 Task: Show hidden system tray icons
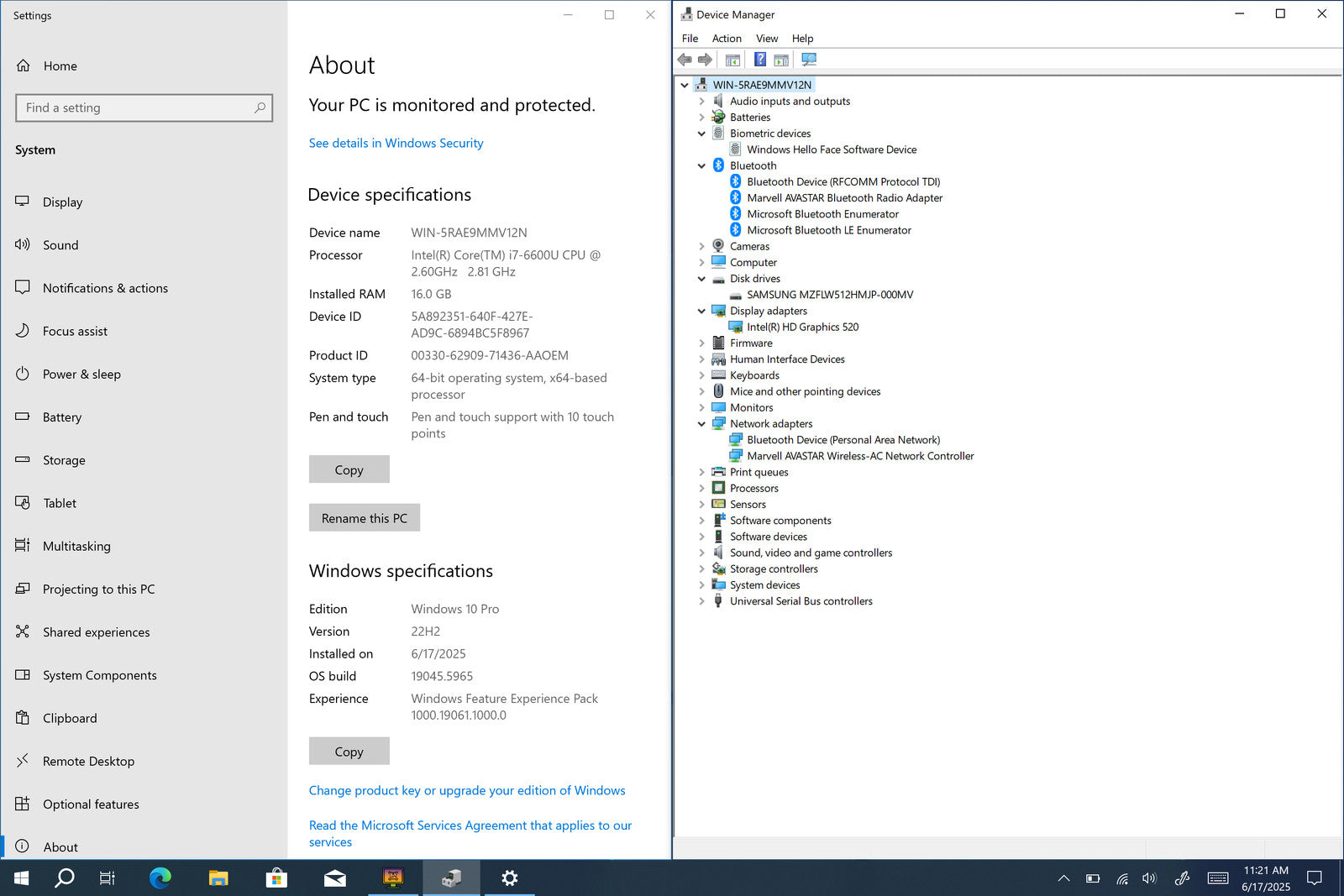coord(1063,878)
